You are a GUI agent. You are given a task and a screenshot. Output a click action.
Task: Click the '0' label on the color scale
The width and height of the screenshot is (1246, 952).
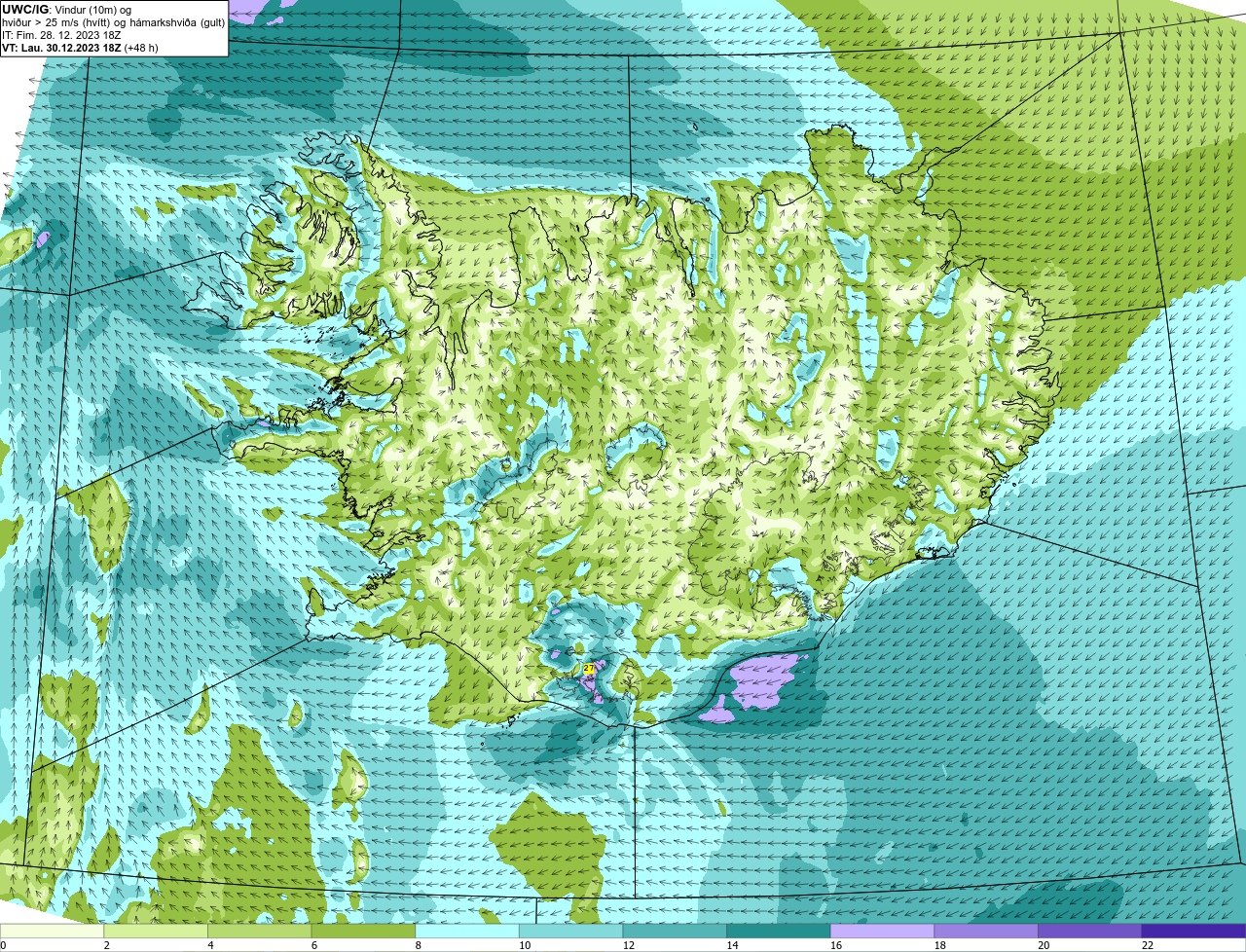tap(3, 945)
